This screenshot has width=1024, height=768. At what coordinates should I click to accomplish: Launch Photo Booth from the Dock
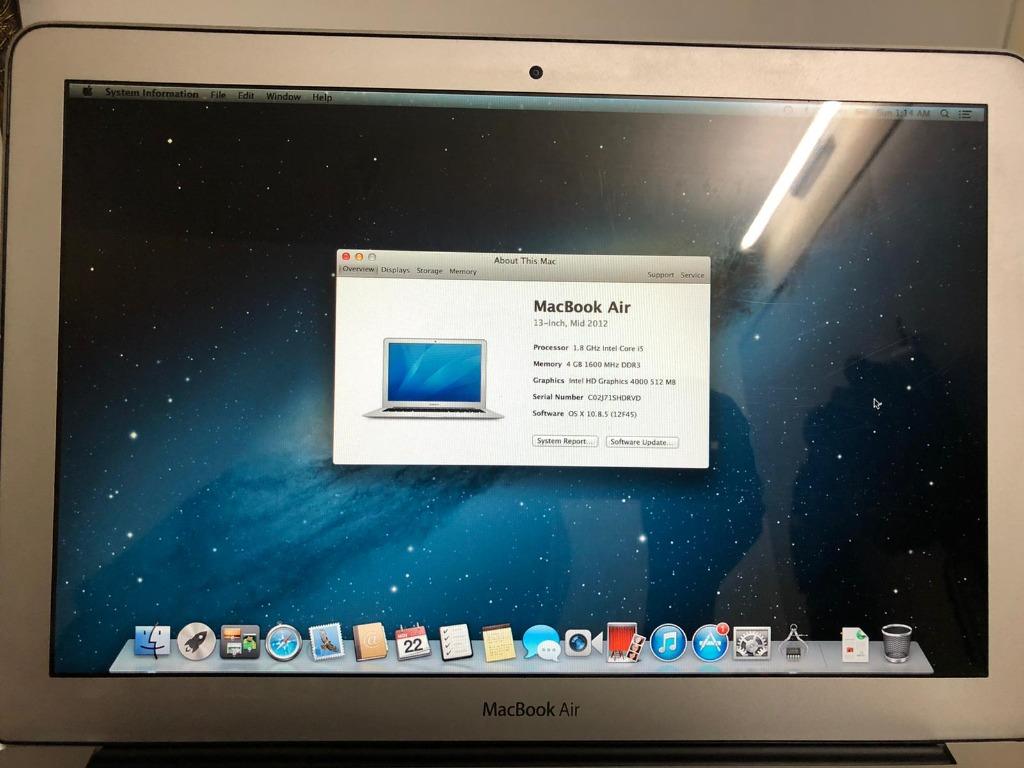tap(625, 643)
